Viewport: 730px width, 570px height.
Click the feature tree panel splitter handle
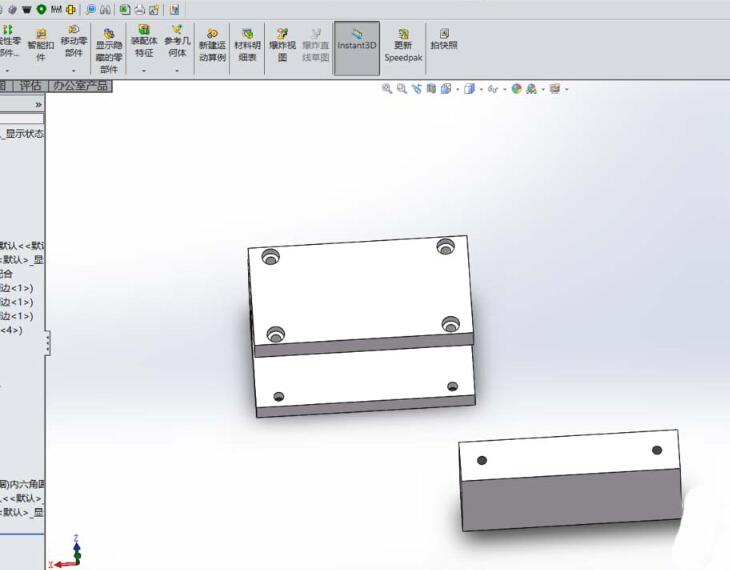pyautogui.click(x=46, y=344)
